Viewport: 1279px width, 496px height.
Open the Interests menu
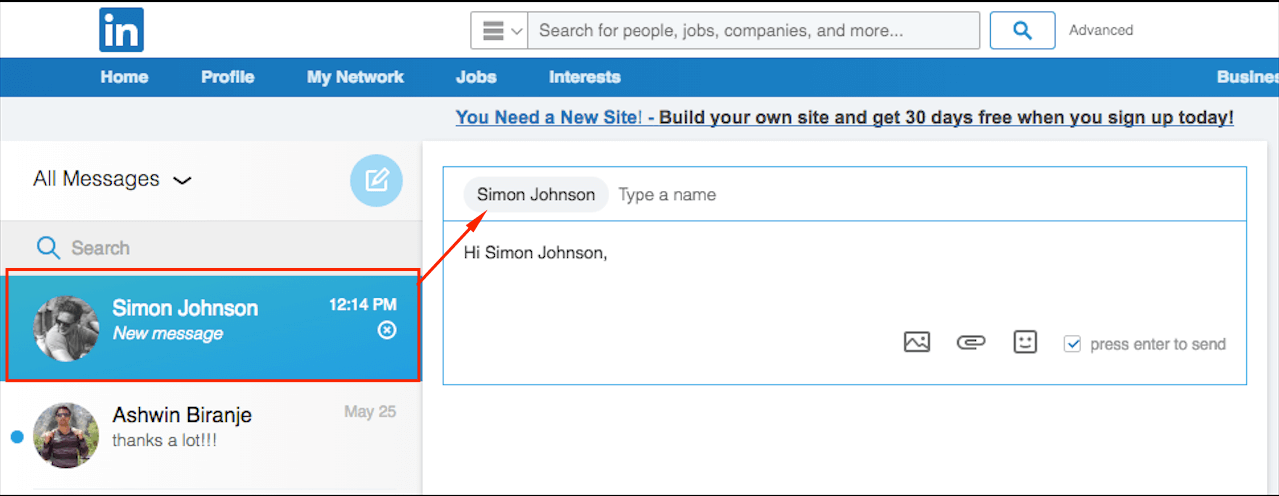point(584,77)
